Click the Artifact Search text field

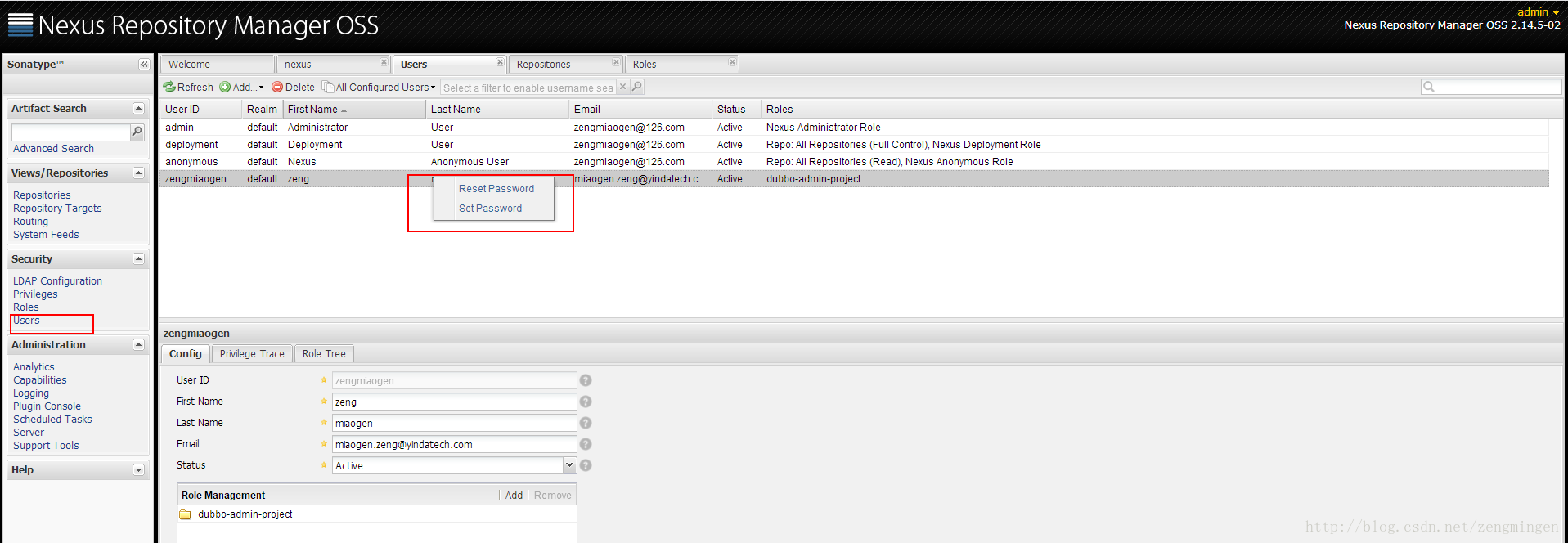click(70, 132)
